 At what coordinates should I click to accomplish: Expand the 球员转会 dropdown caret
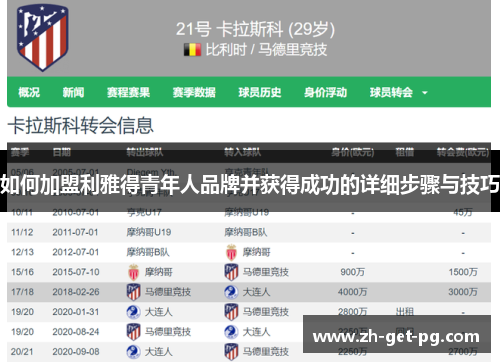(425, 93)
